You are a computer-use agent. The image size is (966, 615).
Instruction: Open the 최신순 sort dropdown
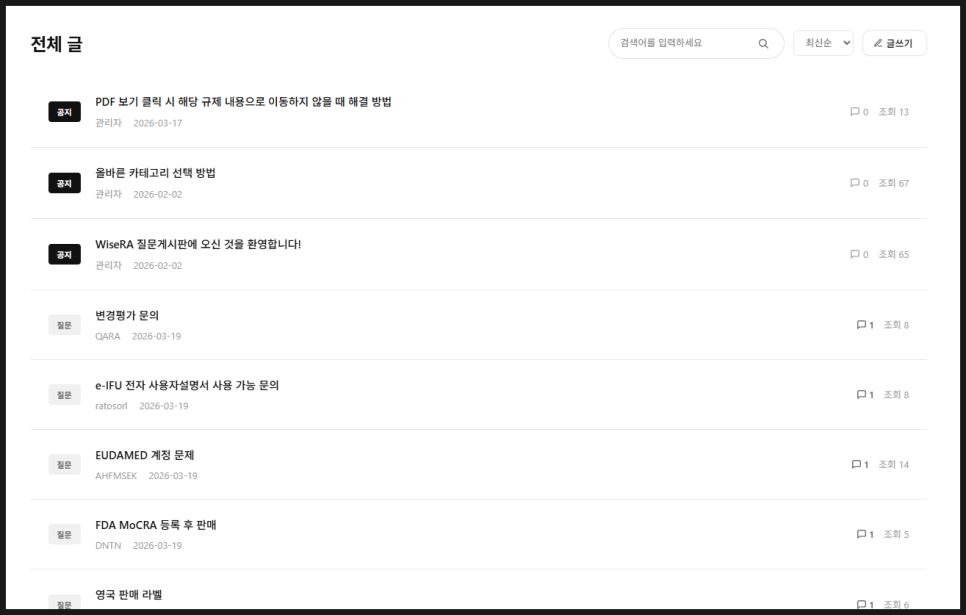(823, 43)
